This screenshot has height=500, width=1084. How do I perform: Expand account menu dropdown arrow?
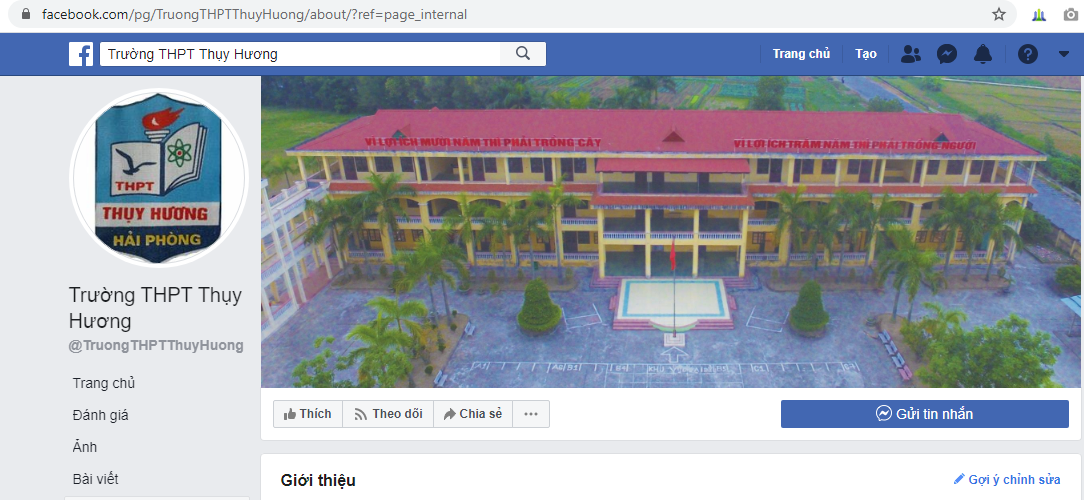point(1064,54)
